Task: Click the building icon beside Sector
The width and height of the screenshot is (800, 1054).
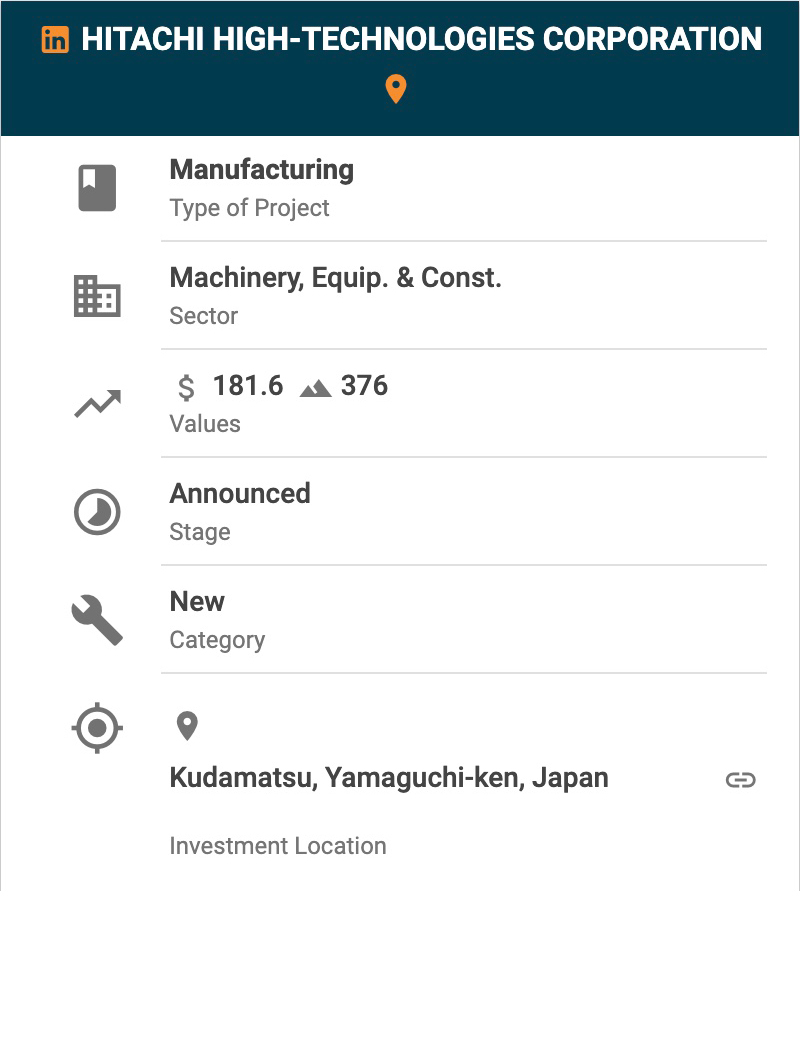Action: [x=97, y=296]
